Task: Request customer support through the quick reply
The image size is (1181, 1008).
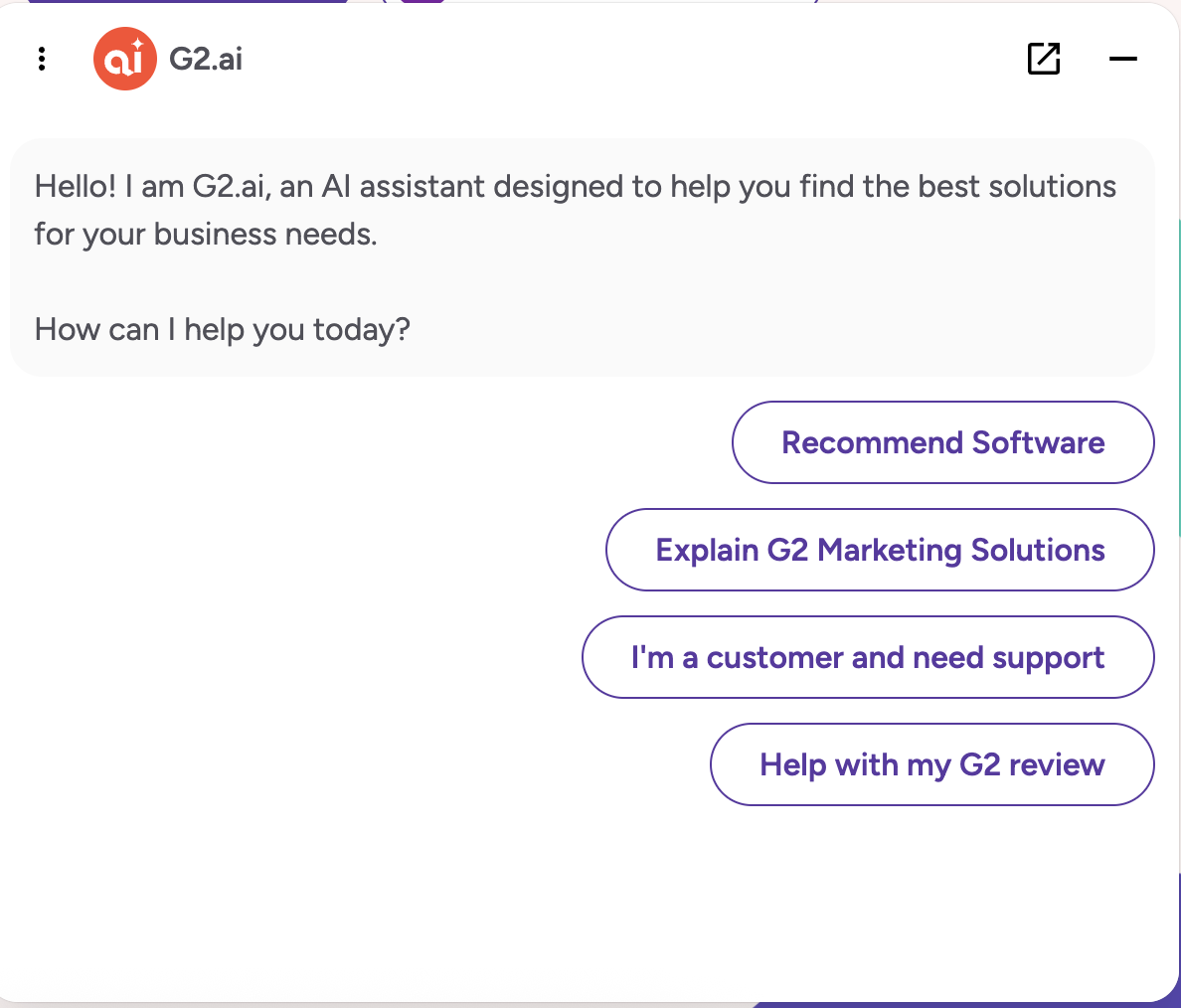Action: pyautogui.click(x=868, y=657)
